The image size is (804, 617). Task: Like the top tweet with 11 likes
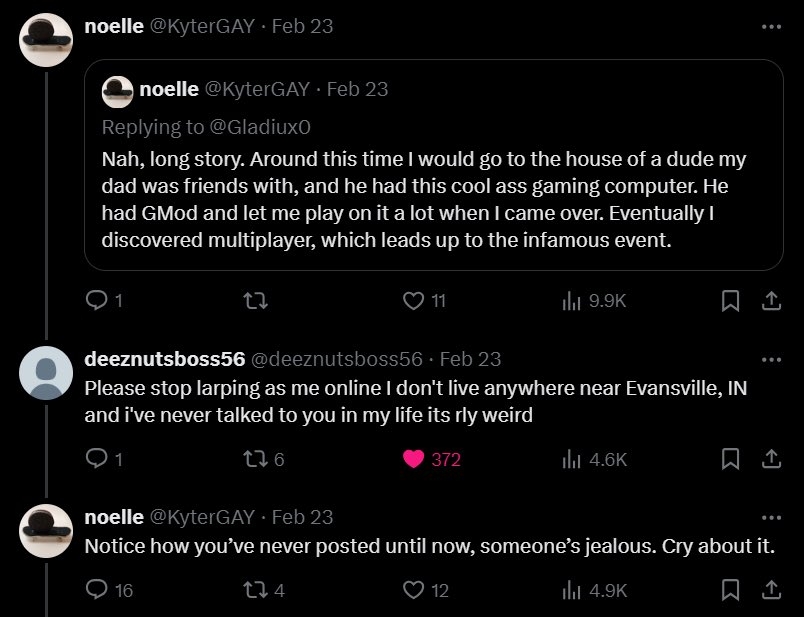pyautogui.click(x=413, y=300)
